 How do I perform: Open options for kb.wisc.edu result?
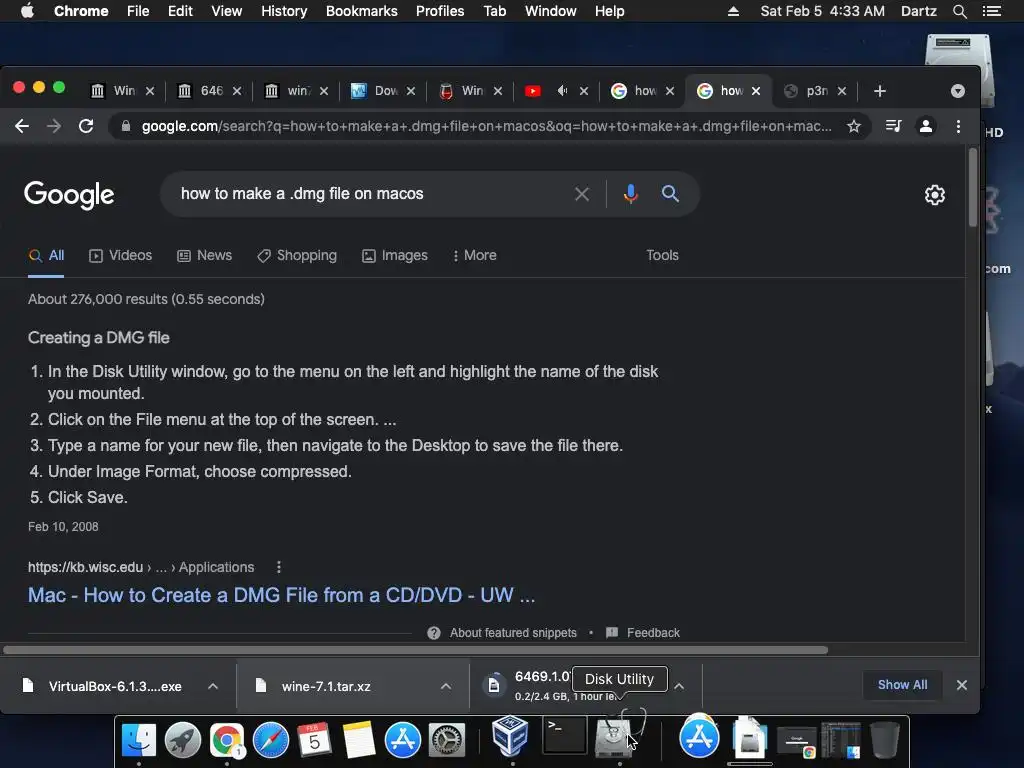(279, 567)
